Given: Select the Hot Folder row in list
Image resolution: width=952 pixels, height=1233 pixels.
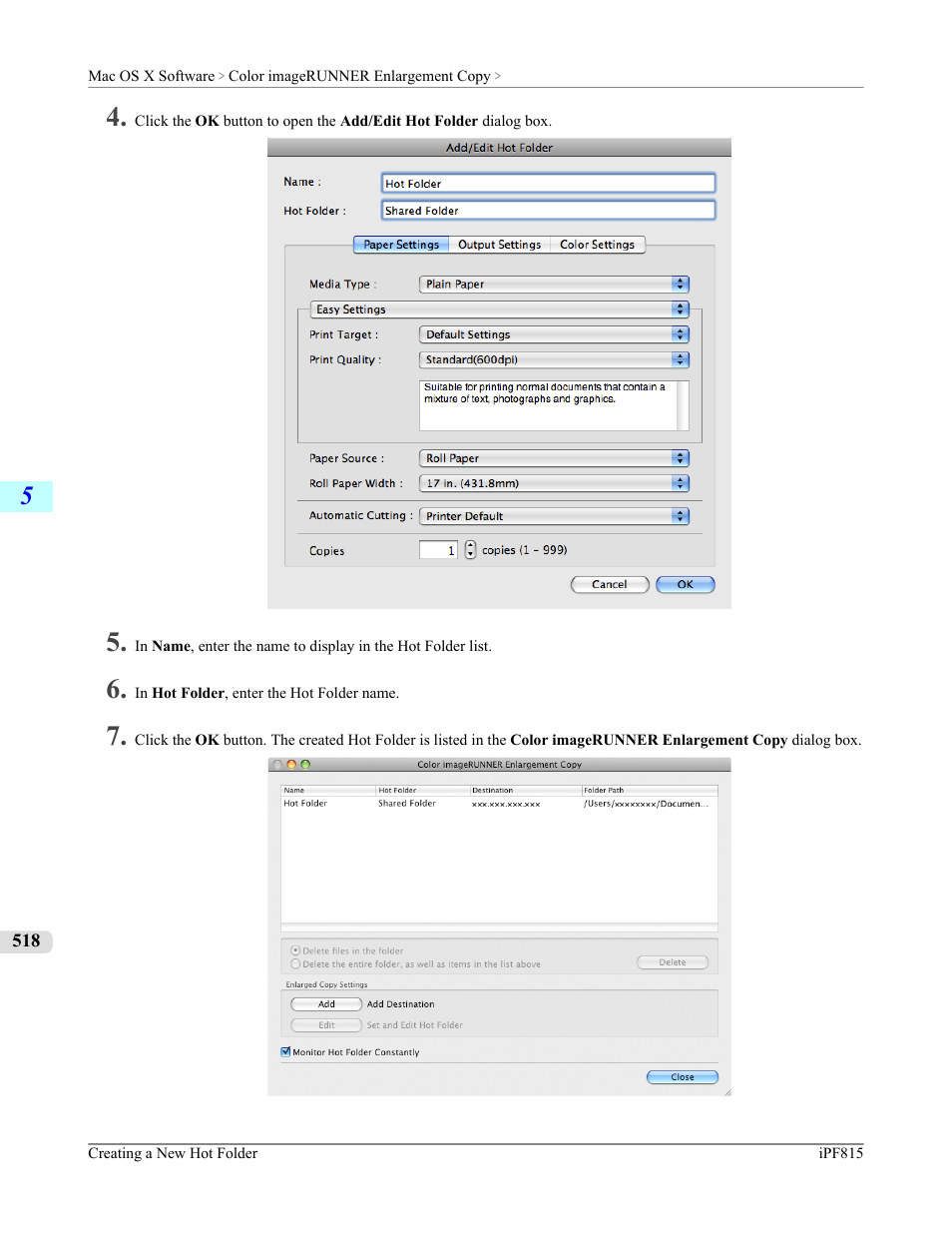Looking at the screenshot, I should click(x=499, y=804).
